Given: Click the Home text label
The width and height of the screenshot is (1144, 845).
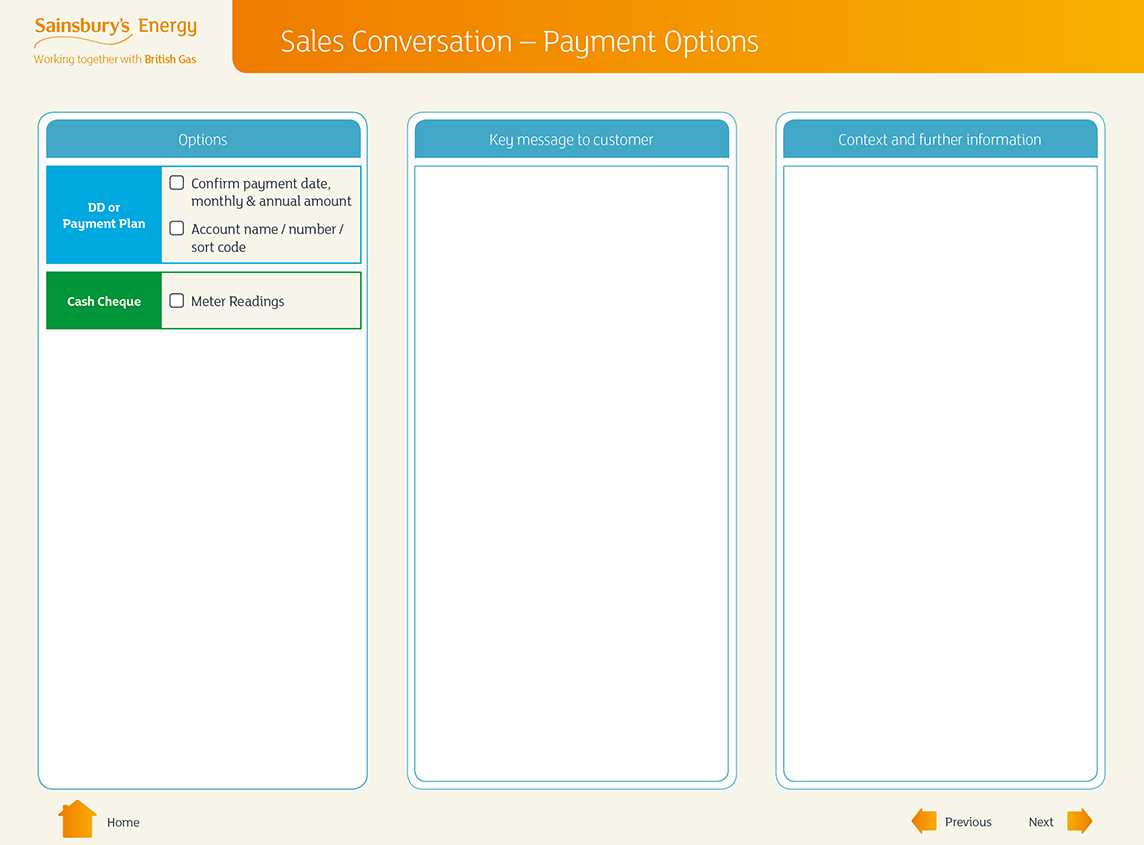Looking at the screenshot, I should (123, 822).
